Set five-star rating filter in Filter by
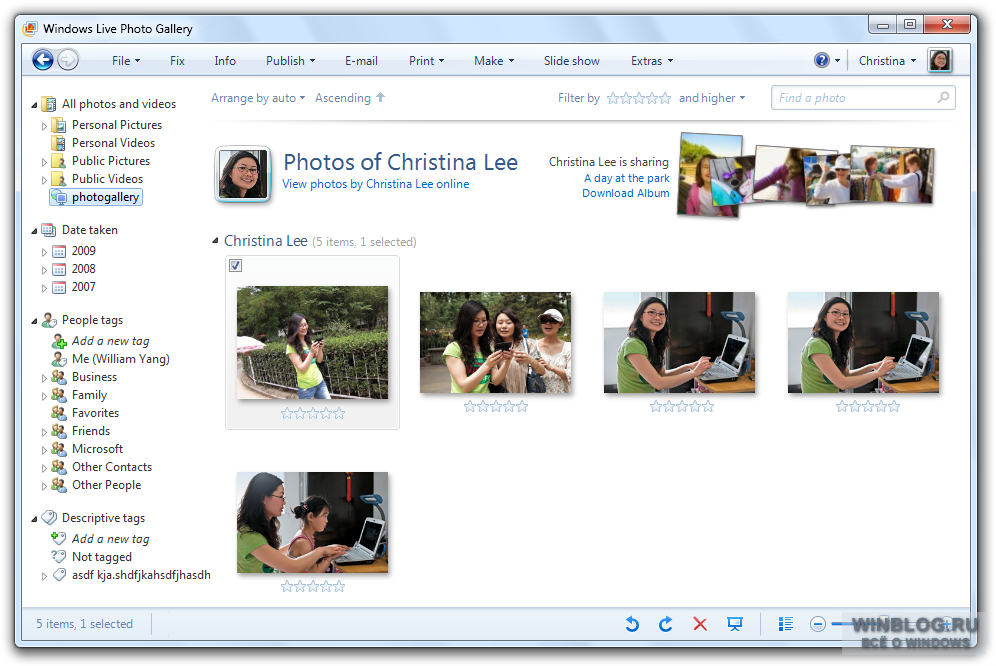This screenshot has width=996, height=666. [x=665, y=98]
